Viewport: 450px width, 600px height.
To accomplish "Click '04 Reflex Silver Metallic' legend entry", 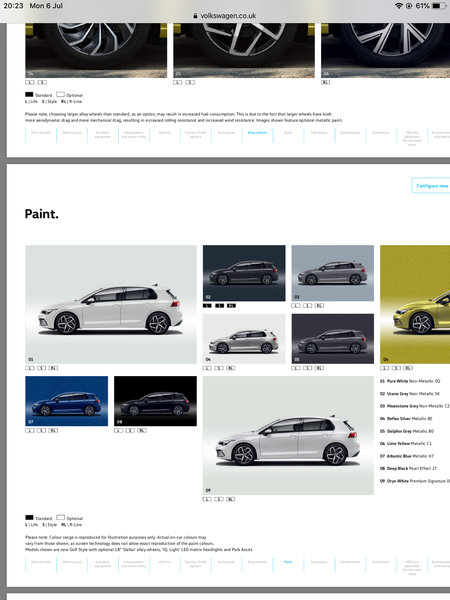I will 406,419.
